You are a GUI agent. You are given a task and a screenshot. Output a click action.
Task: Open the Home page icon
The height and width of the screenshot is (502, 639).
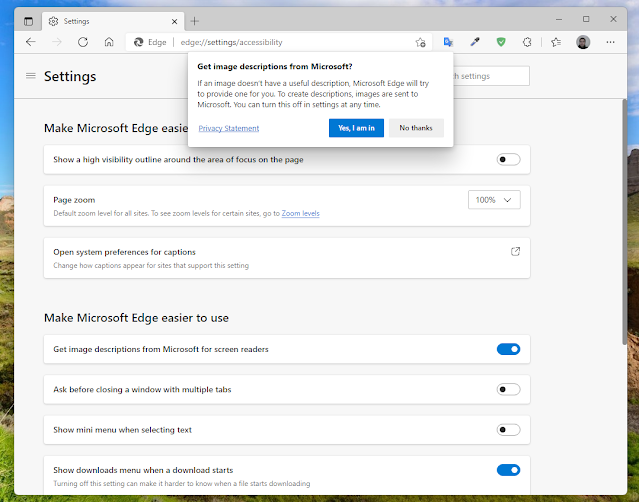[109, 42]
